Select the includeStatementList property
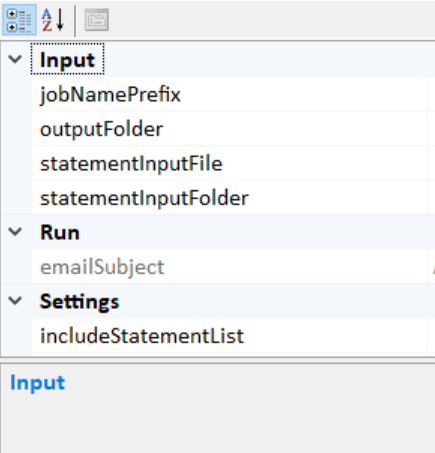Screen dimensions: 435x453 pyautogui.click(x=229, y=336)
